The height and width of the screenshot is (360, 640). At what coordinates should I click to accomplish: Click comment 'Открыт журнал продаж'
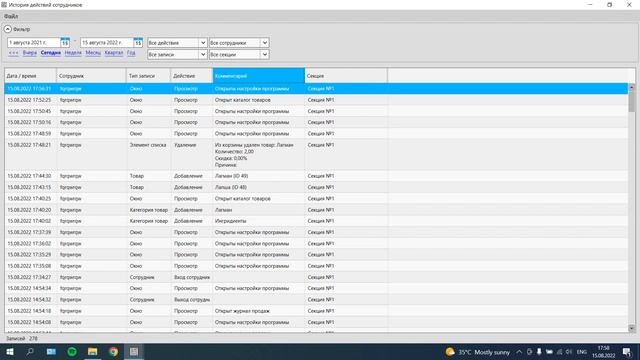[242, 311]
